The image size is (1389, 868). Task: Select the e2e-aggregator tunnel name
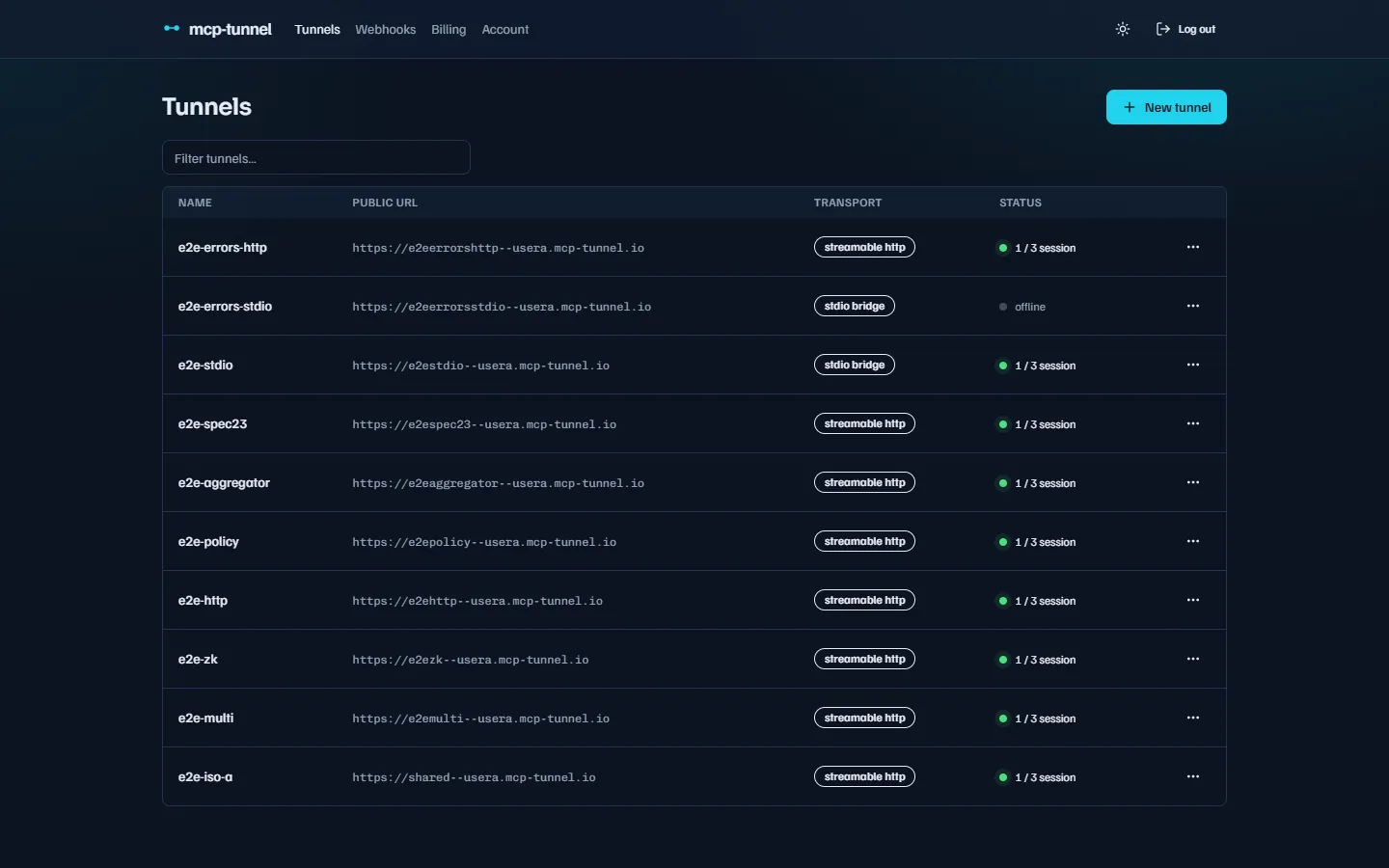coord(224,483)
